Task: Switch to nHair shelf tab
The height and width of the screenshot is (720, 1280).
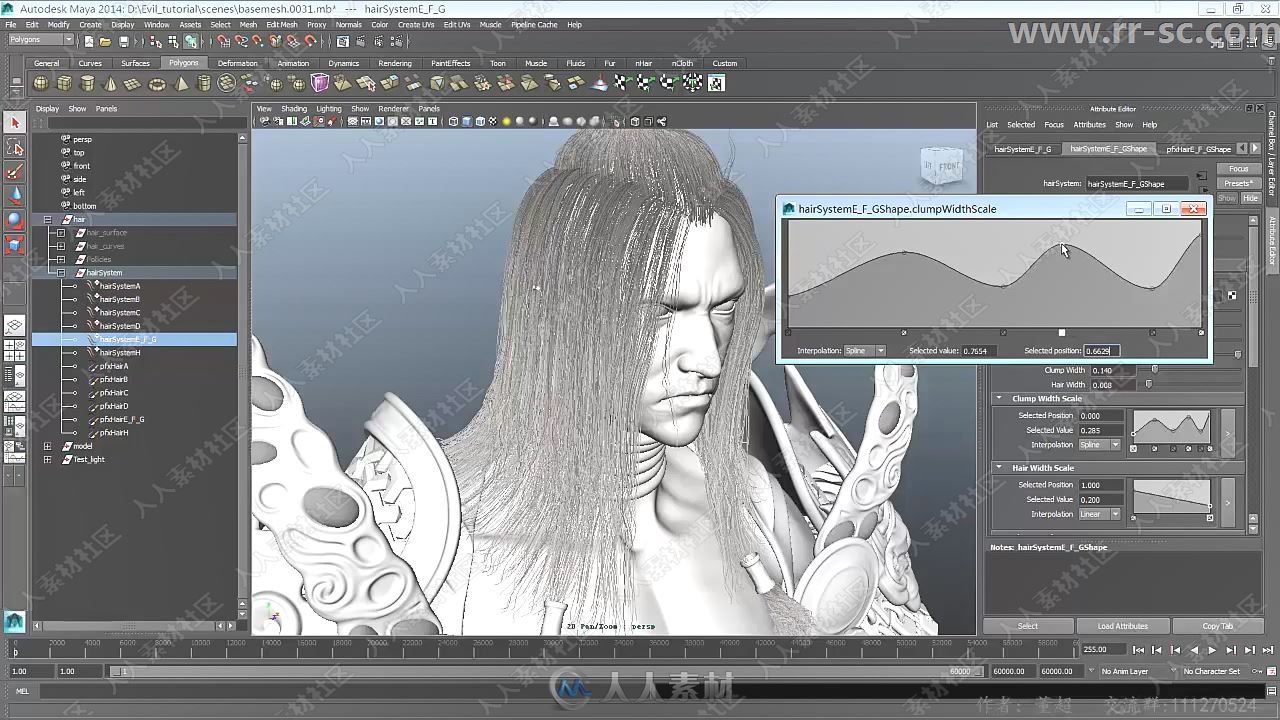Action: [643, 63]
